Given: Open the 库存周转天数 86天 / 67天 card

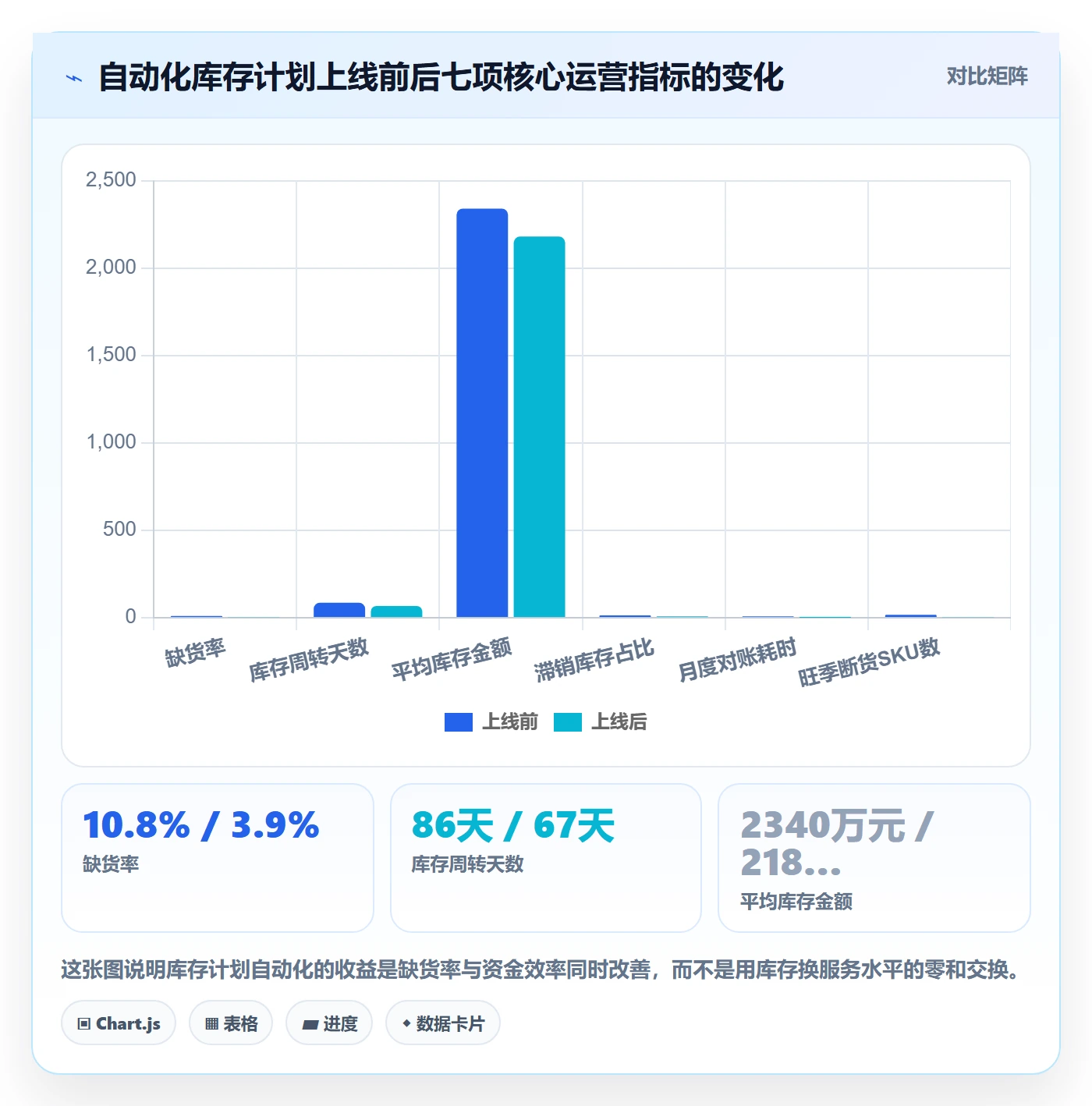Looking at the screenshot, I should click(x=546, y=858).
